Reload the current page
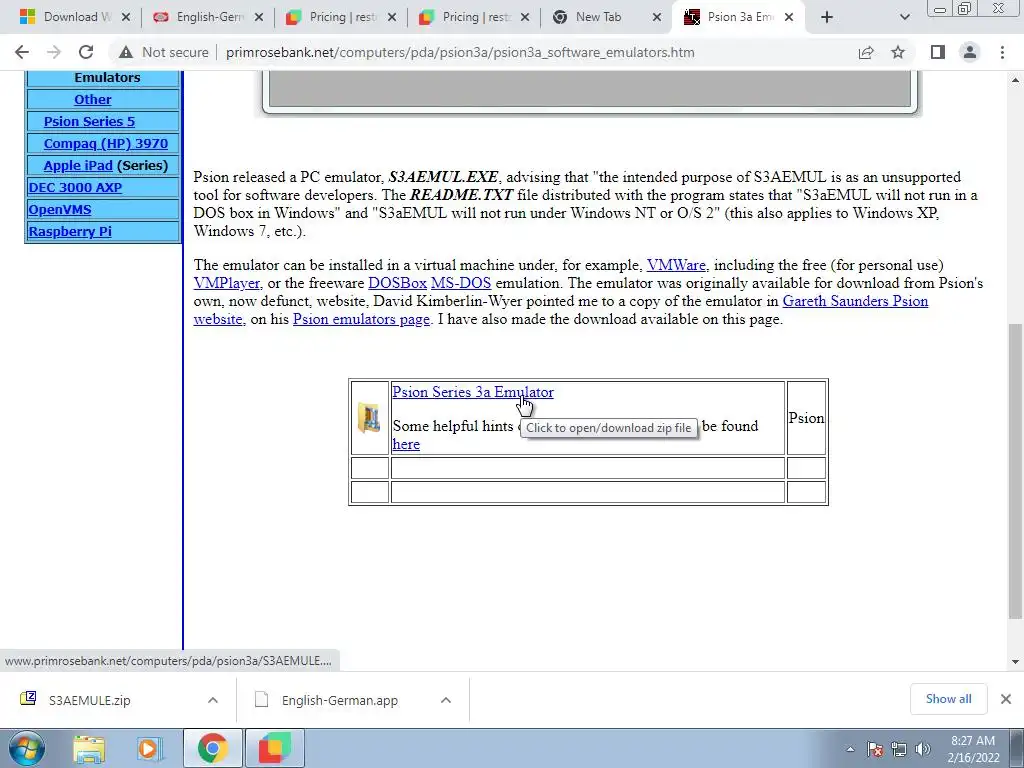The width and height of the screenshot is (1024, 768). (x=86, y=52)
